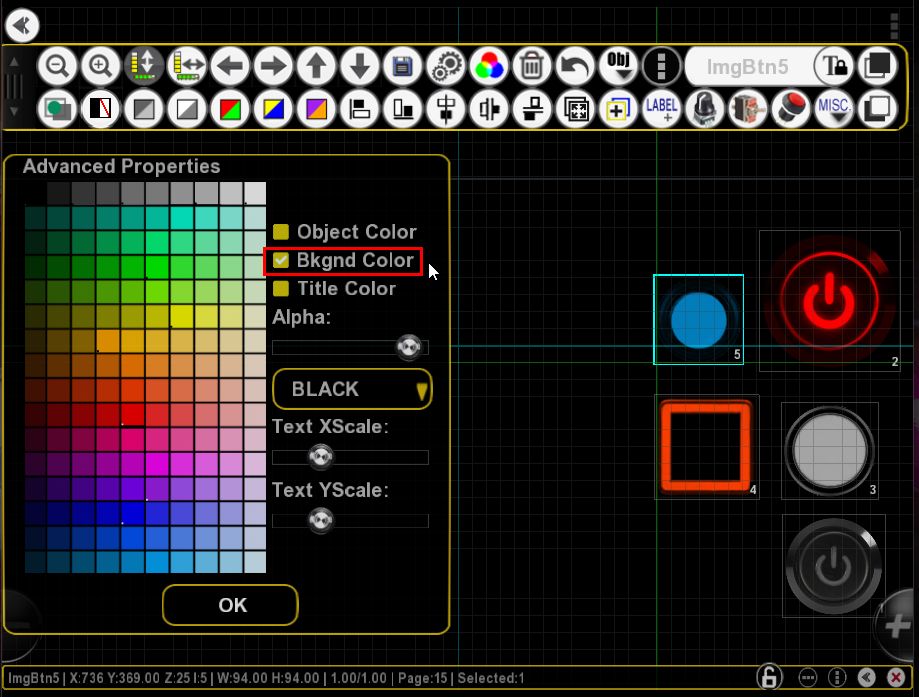Click the trash can delete icon
The height and width of the screenshot is (697, 919).
(x=532, y=66)
